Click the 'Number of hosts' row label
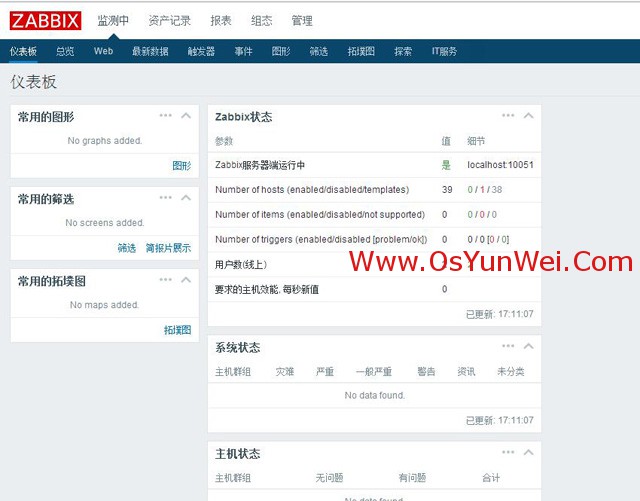Image resolution: width=640 pixels, height=501 pixels. (x=312, y=190)
